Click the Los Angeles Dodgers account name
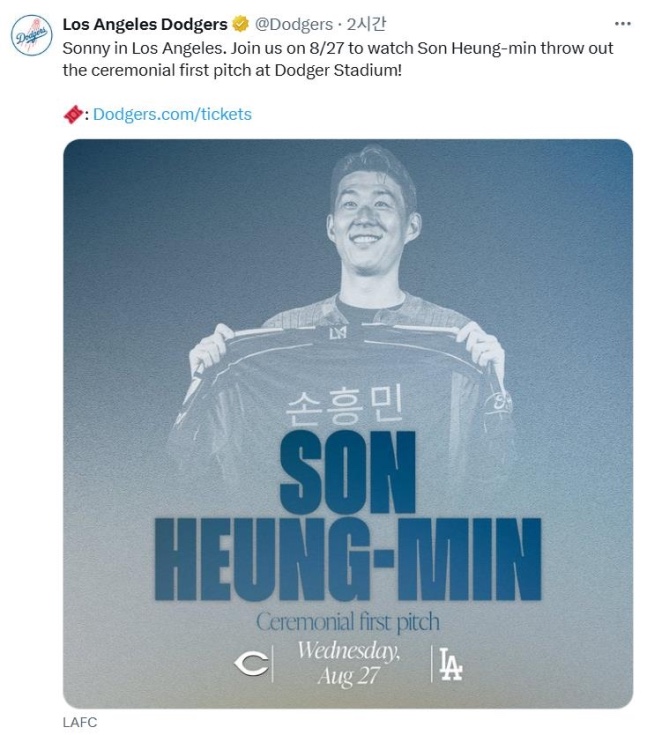647x735 pixels. pyautogui.click(x=145, y=24)
